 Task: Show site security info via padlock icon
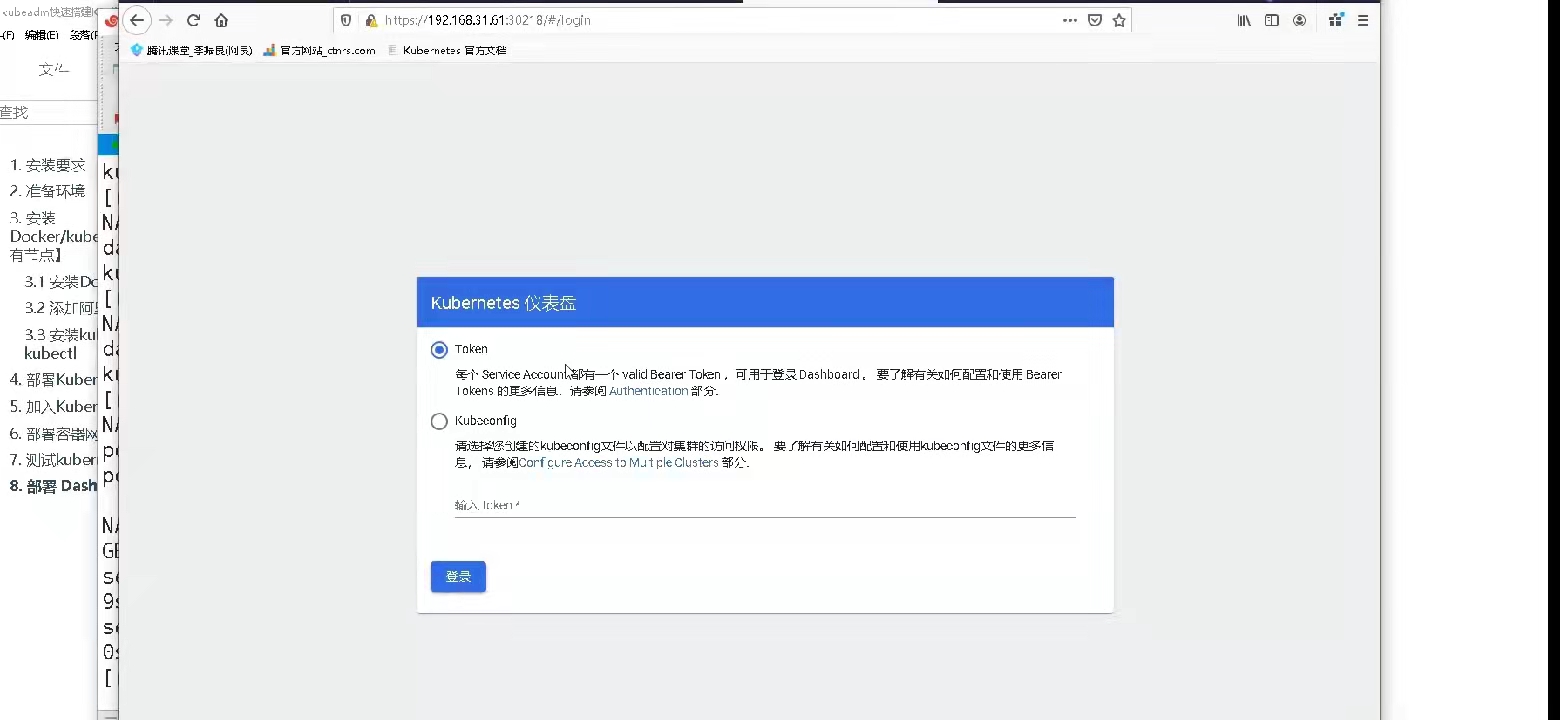370,20
